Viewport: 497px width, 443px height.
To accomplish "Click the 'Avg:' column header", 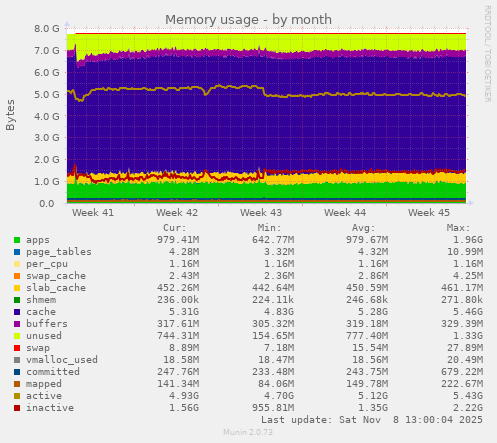I will pos(364,228).
